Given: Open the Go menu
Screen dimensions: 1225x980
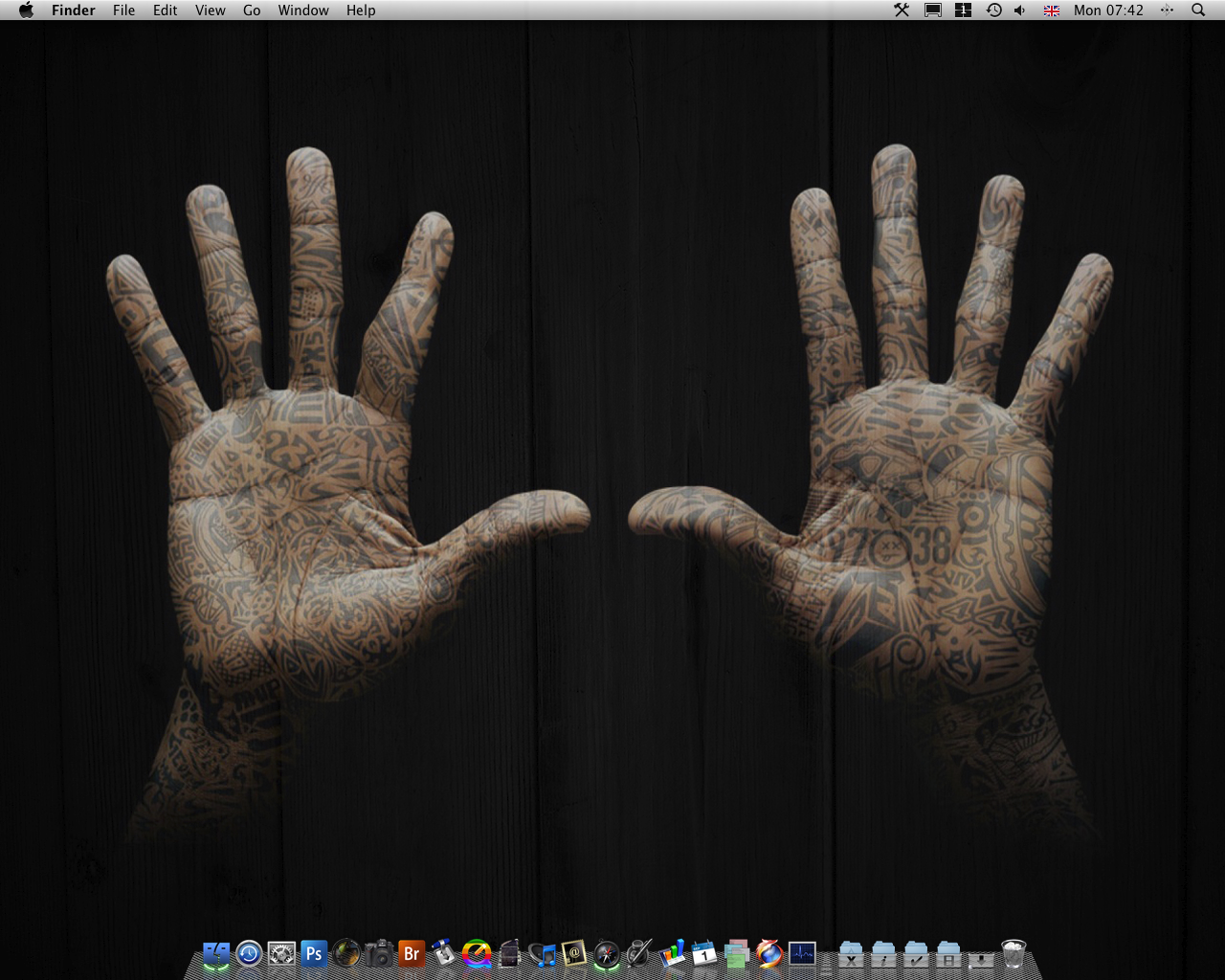Looking at the screenshot, I should (252, 11).
